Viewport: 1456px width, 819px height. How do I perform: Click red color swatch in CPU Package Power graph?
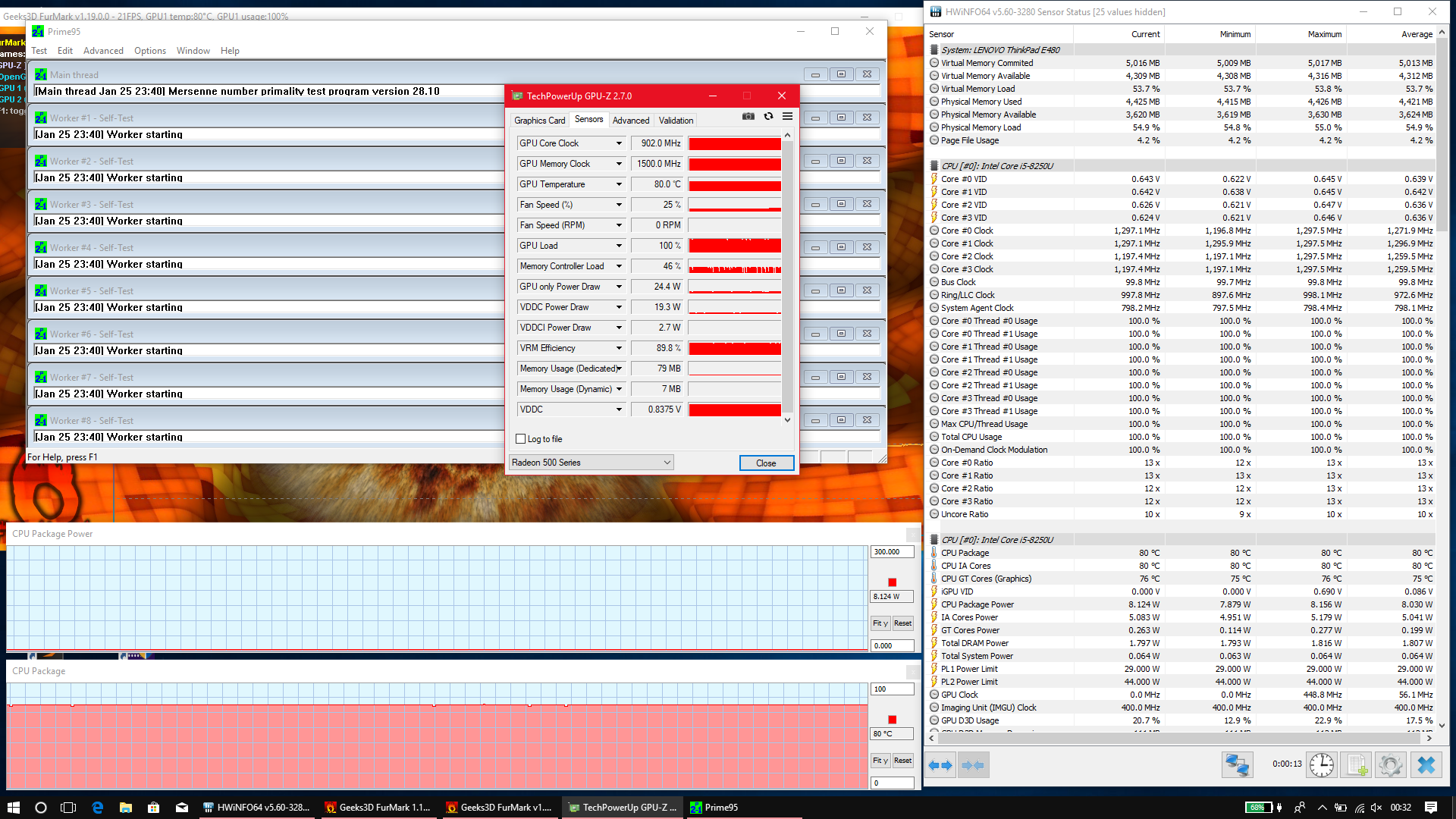pyautogui.click(x=893, y=582)
